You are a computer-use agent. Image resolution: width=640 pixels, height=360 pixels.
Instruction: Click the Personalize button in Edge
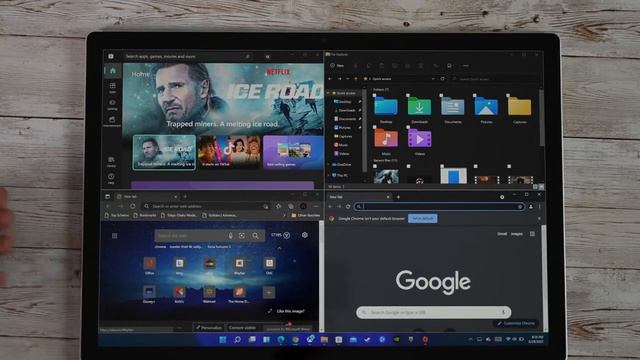[209, 328]
